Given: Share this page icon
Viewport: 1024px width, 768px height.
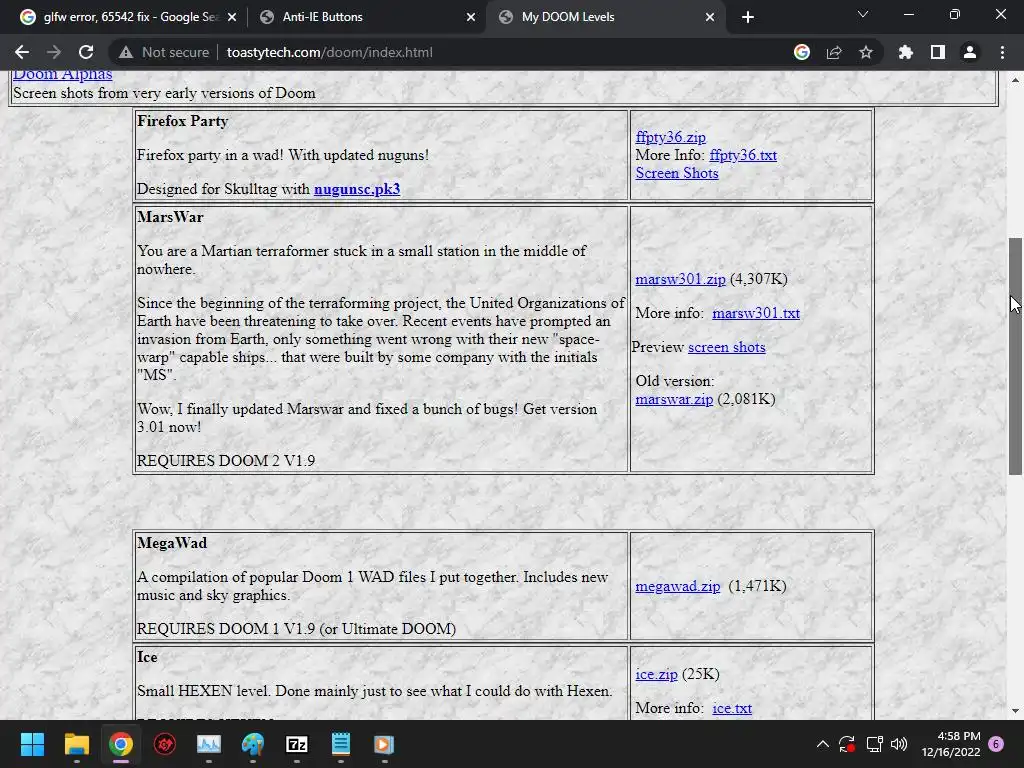Looking at the screenshot, I should tap(834, 52).
